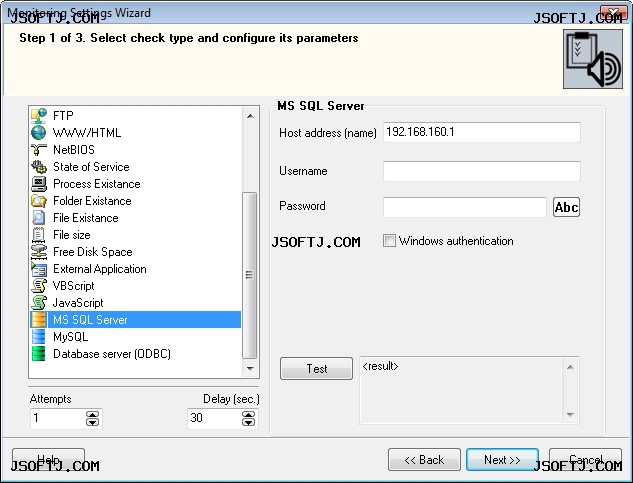The image size is (633, 483).
Task: Click check type list scroll up arrow
Action: [250, 116]
